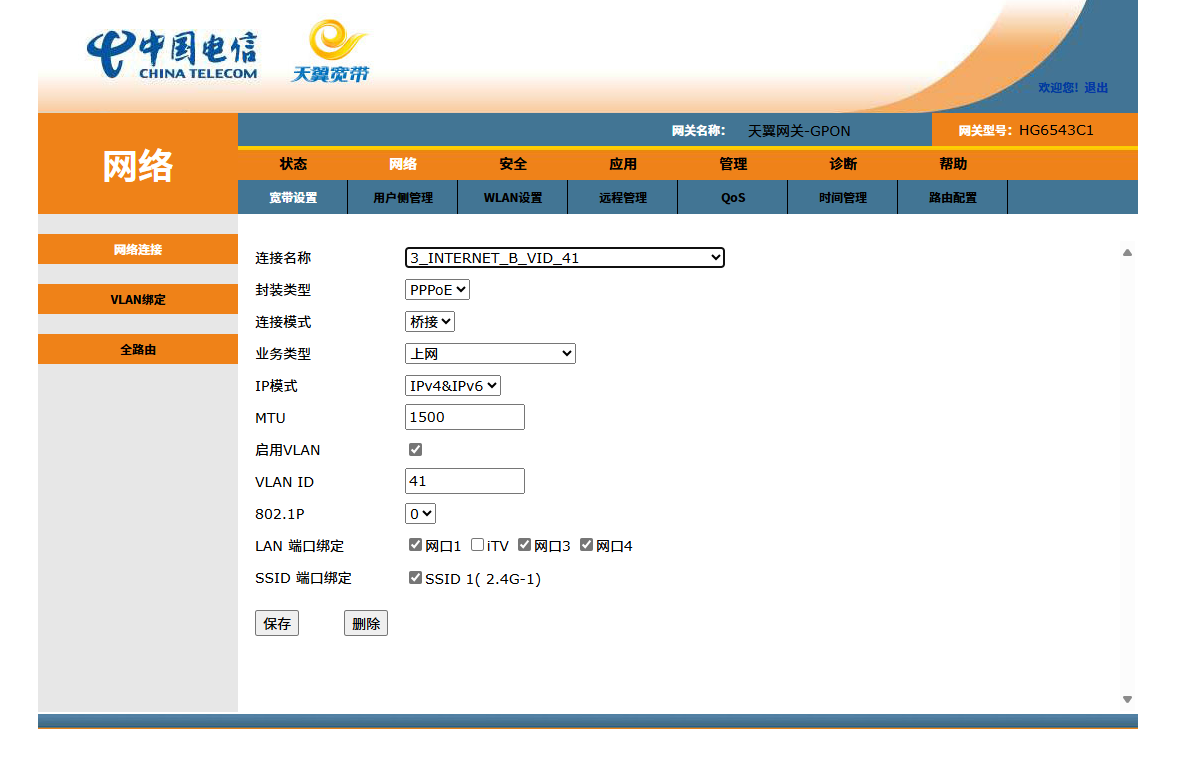Click the China Telecom logo

(172, 55)
